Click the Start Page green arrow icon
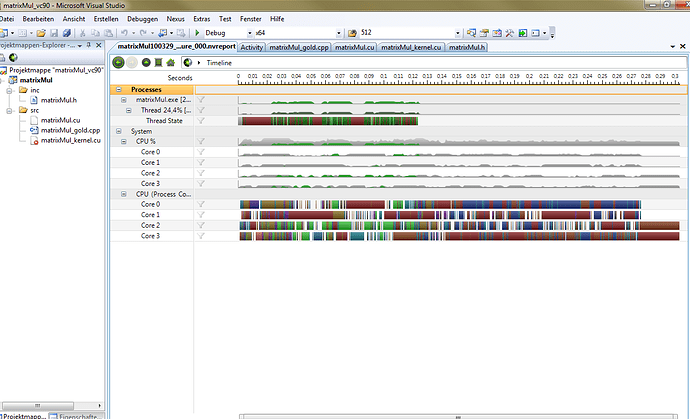This screenshot has width=690, height=419. (x=523, y=33)
